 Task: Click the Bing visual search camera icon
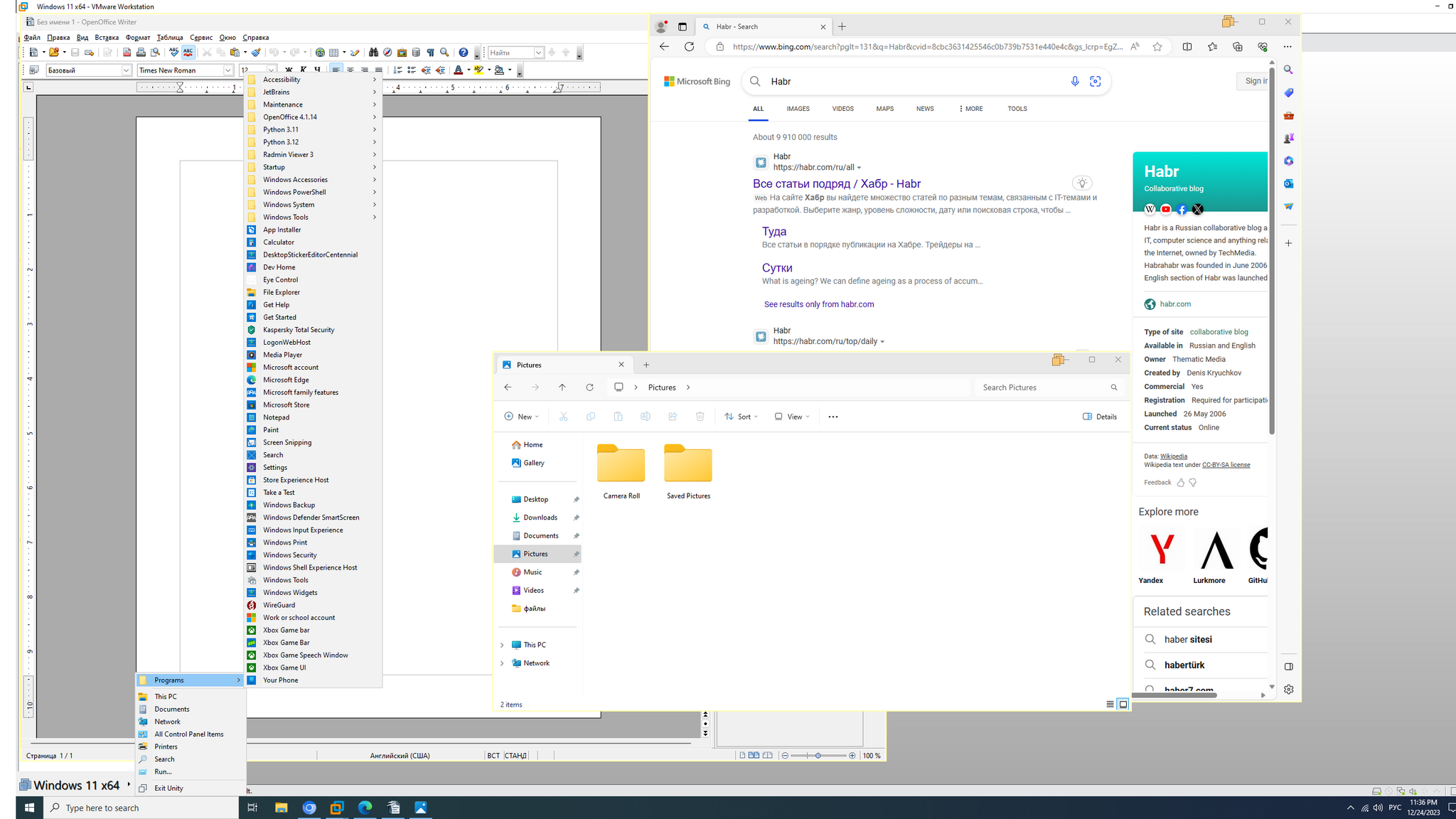[1096, 82]
